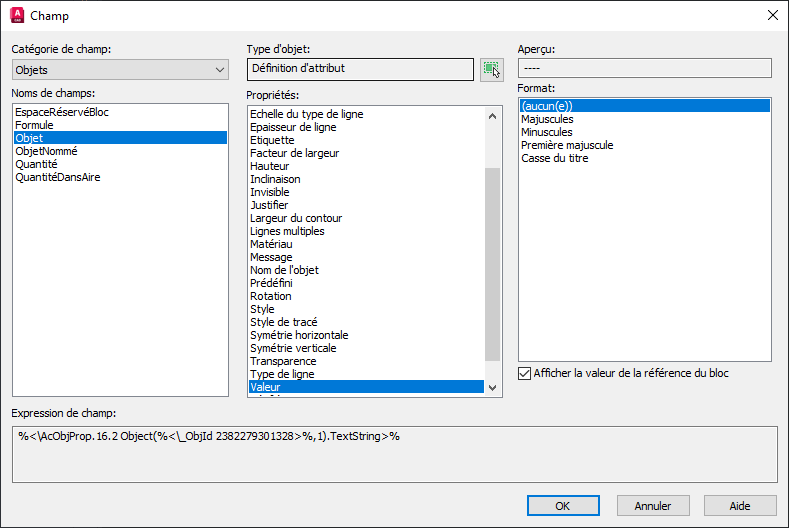
Task: Click the Expression de champ text box
Action: pyautogui.click(x=395, y=455)
